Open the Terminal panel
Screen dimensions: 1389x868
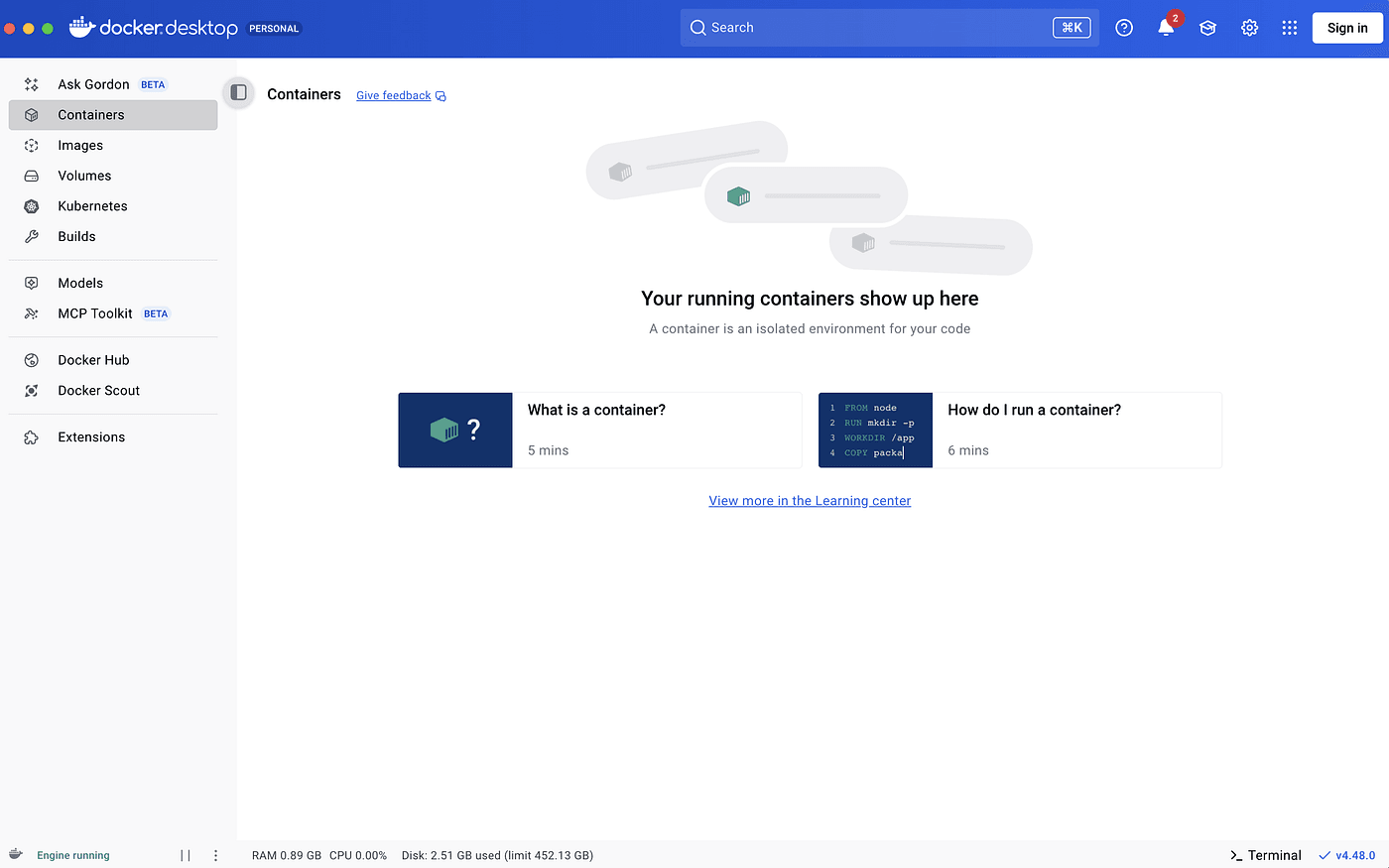[1266, 855]
